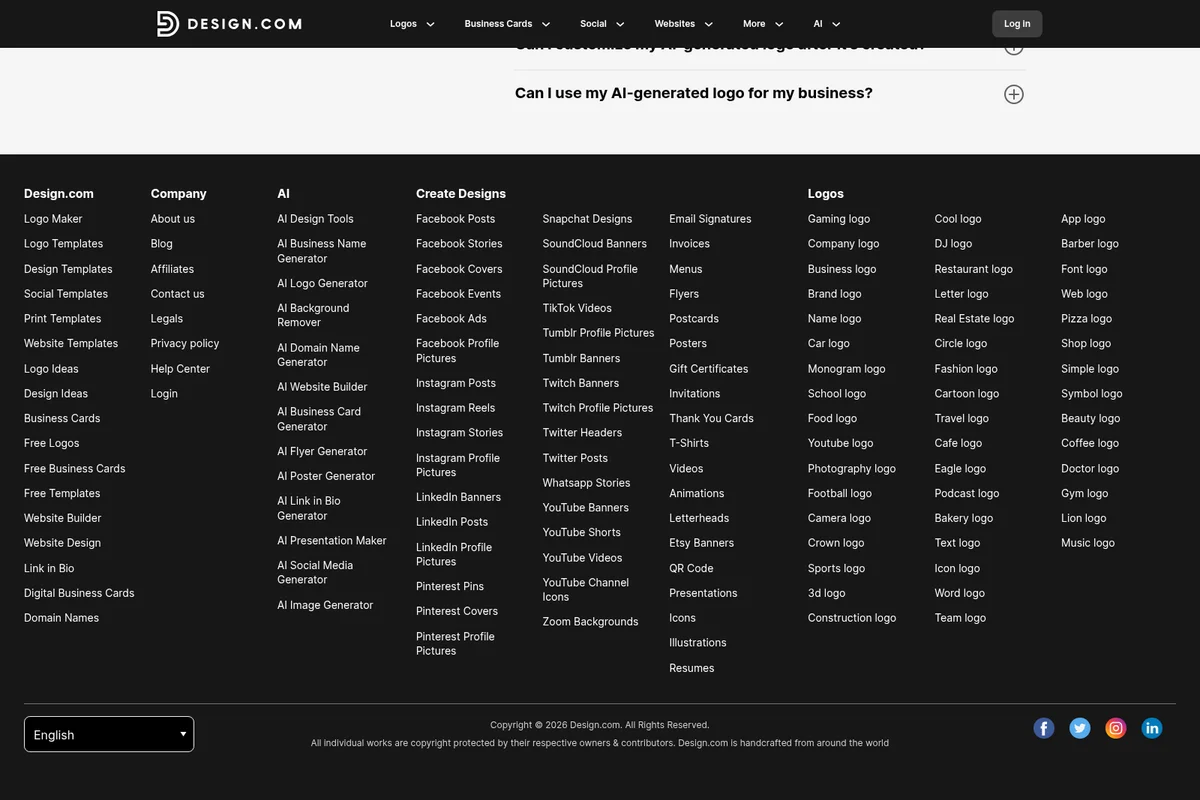The image size is (1200, 800).
Task: Open AI Website Builder link
Action: 322,387
